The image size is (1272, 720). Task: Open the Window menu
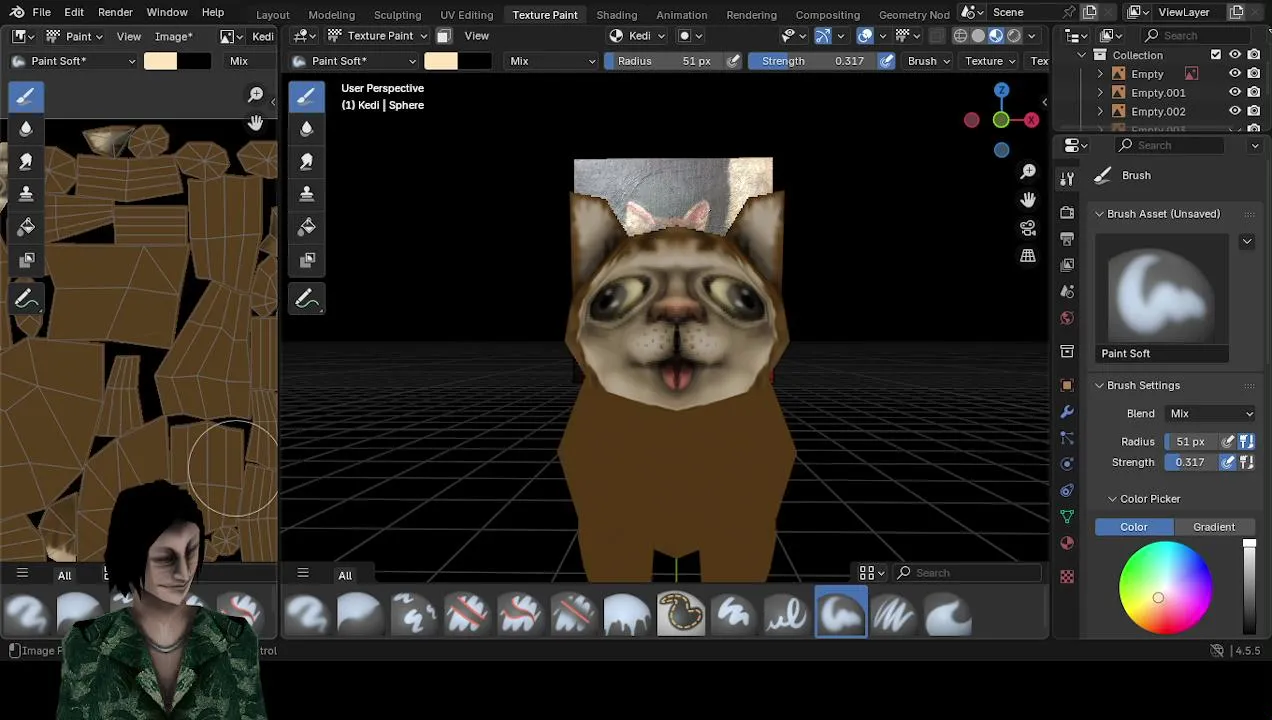167,12
